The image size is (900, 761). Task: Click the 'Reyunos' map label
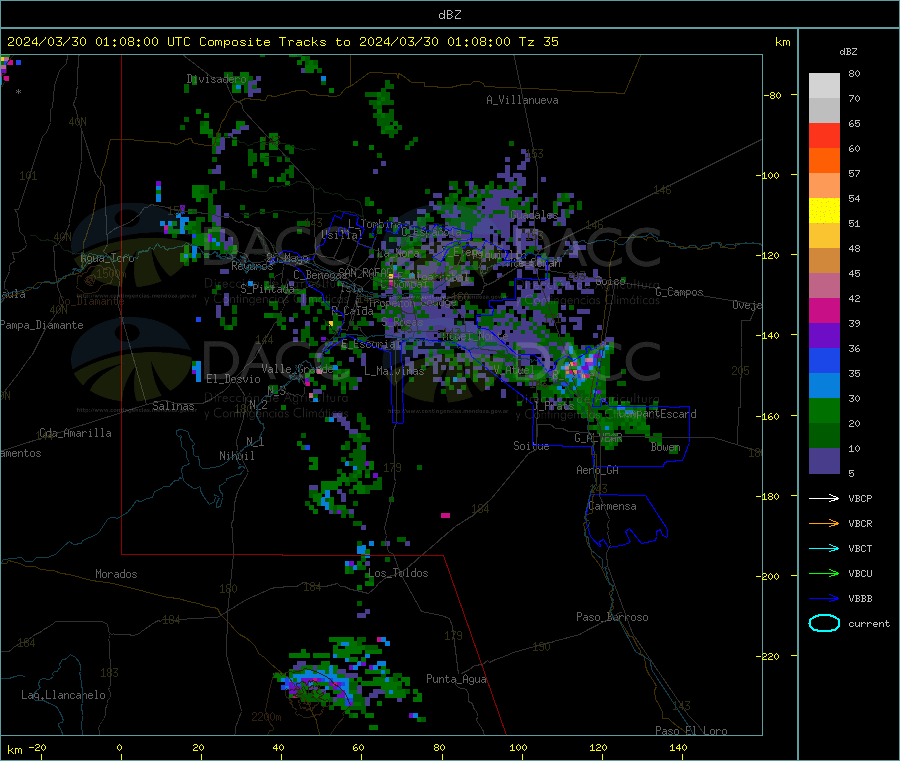coord(252,266)
